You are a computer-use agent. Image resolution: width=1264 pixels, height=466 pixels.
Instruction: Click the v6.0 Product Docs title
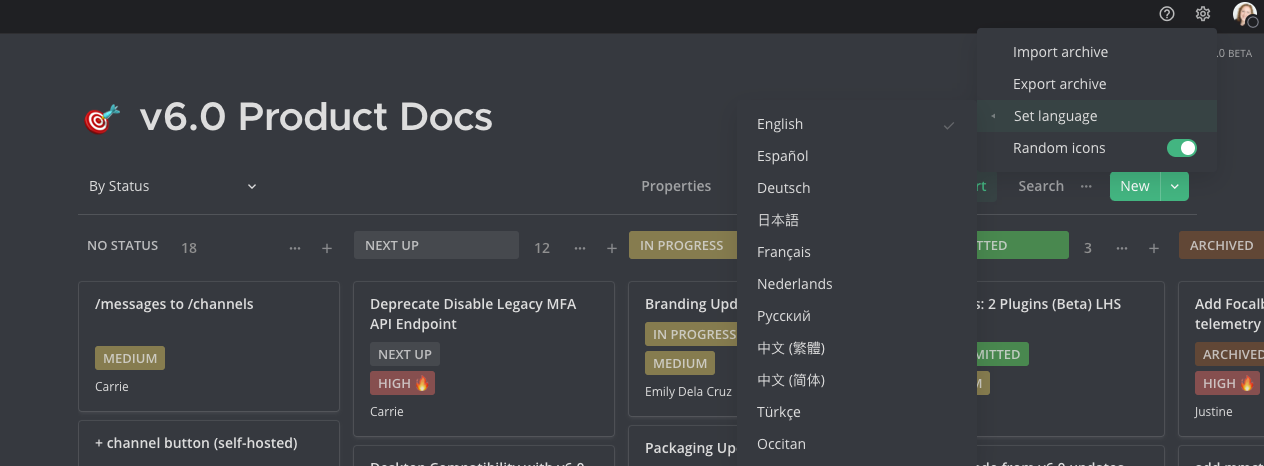click(x=316, y=118)
